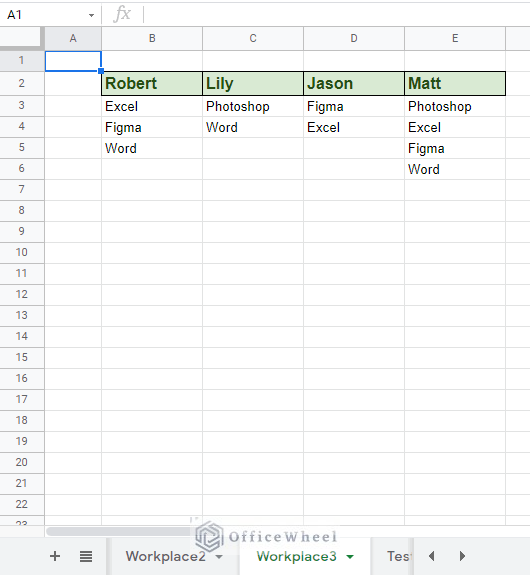
Task: Open the Name box dropdown arrow
Action: 91,15
